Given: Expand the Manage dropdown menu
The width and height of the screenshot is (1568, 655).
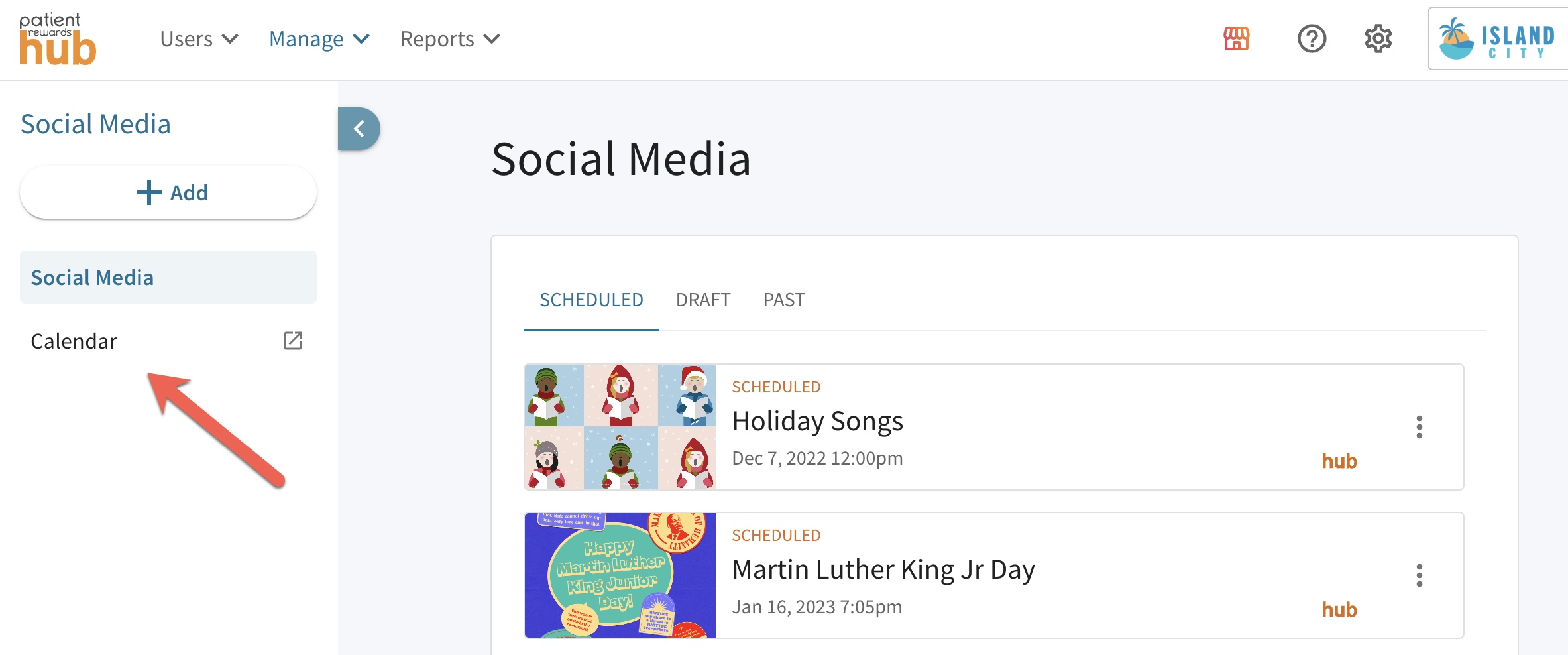Looking at the screenshot, I should coord(319,39).
